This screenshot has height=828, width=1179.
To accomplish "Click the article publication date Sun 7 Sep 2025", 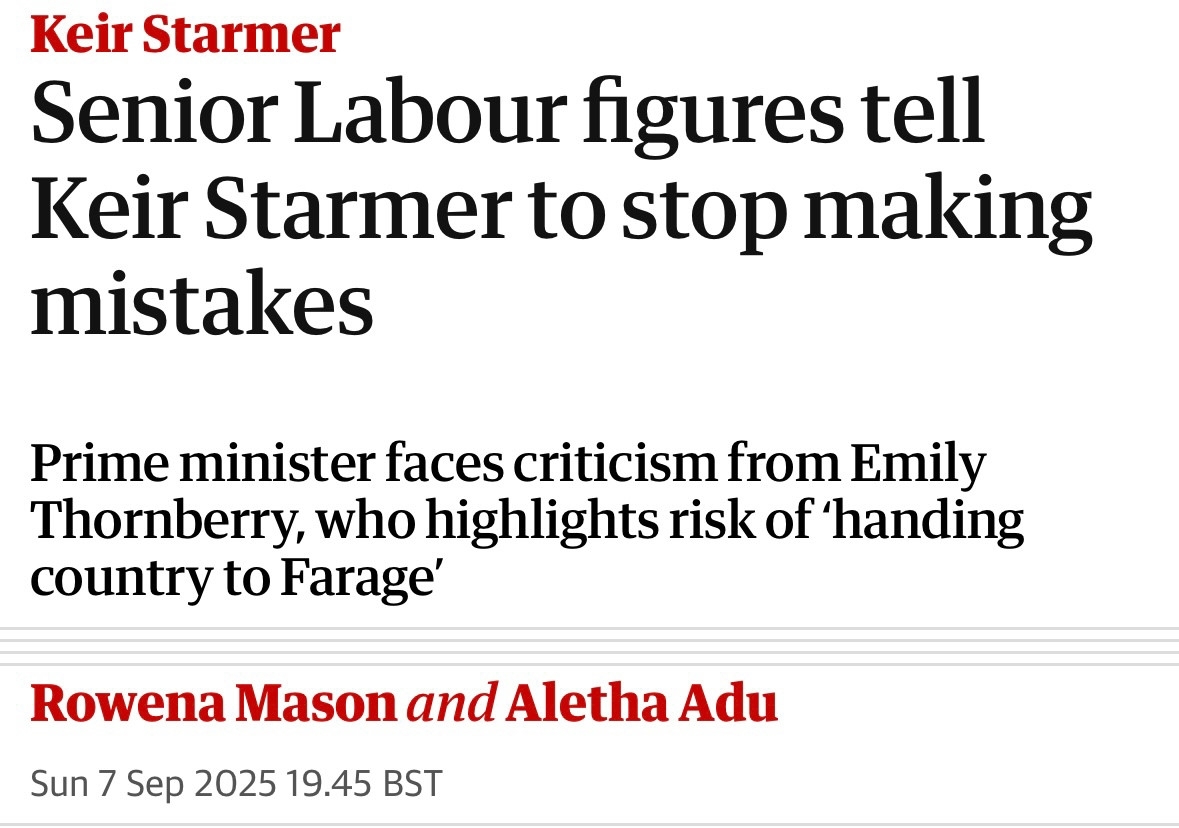I will (x=152, y=783).
